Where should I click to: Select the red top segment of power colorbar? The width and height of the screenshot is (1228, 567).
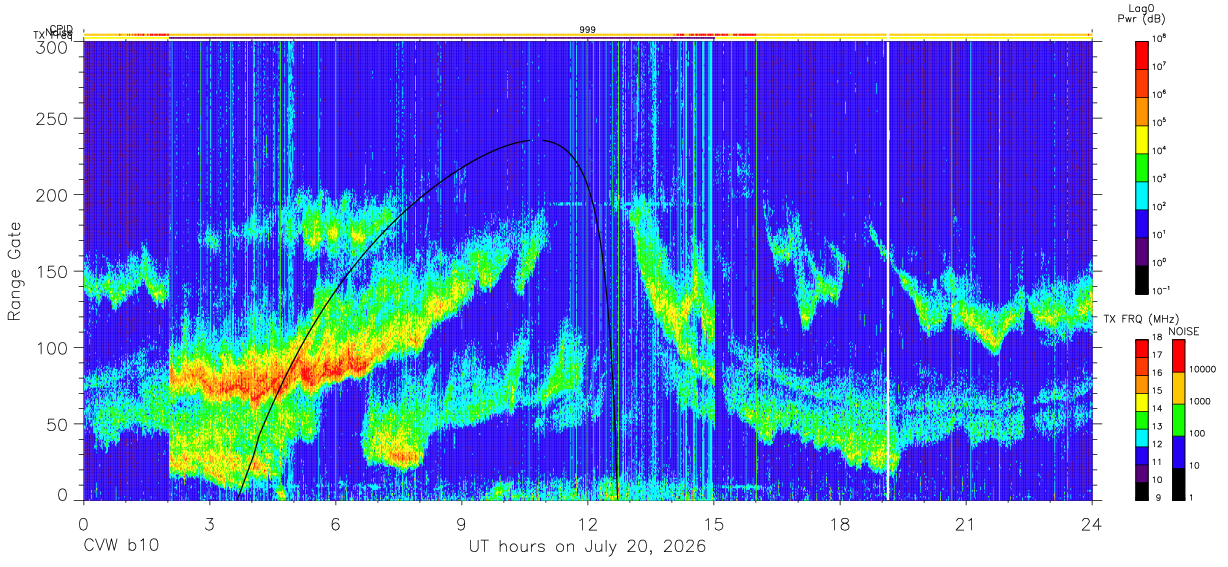point(1142,54)
